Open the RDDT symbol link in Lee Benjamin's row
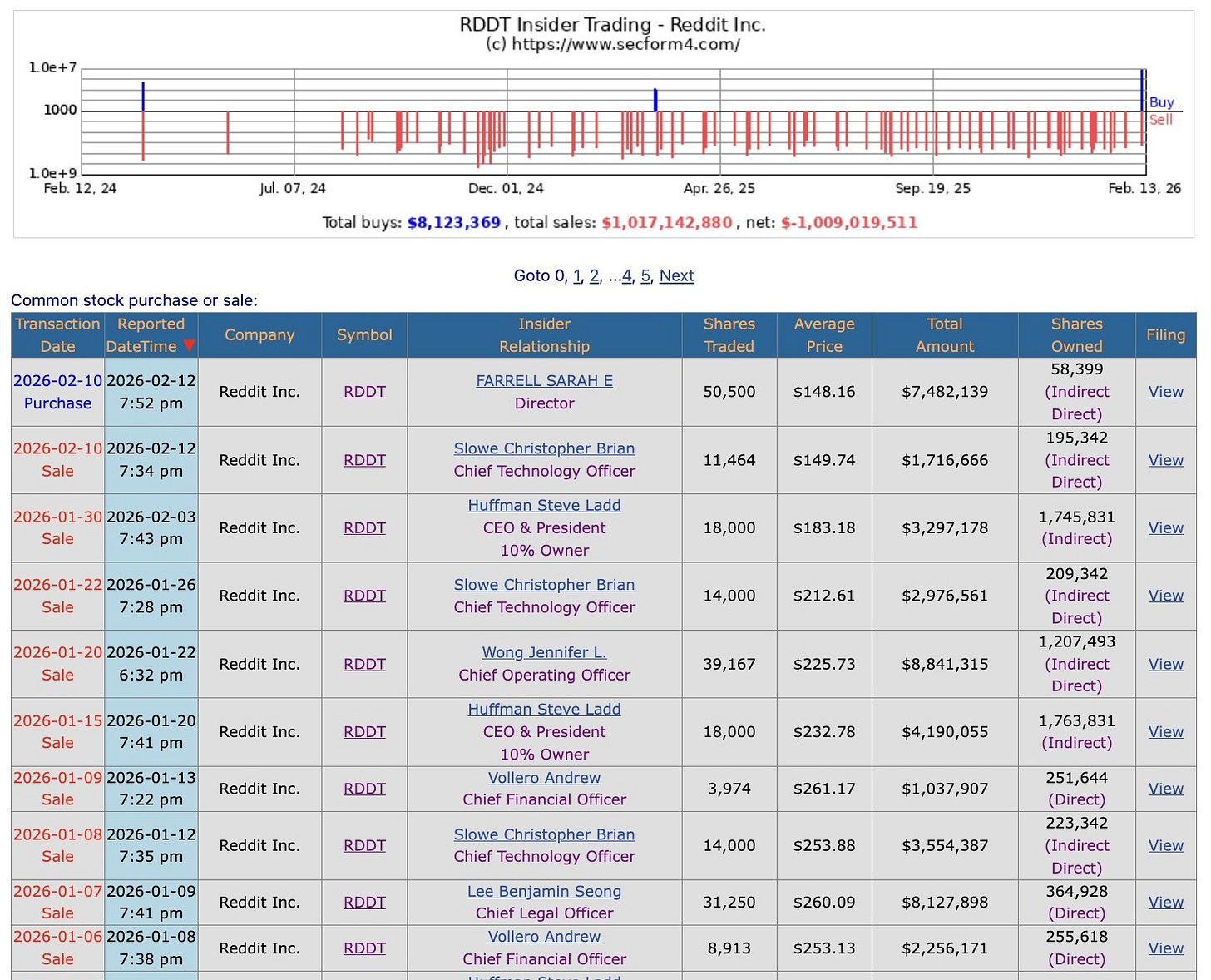This screenshot has width=1211, height=980. tap(364, 902)
